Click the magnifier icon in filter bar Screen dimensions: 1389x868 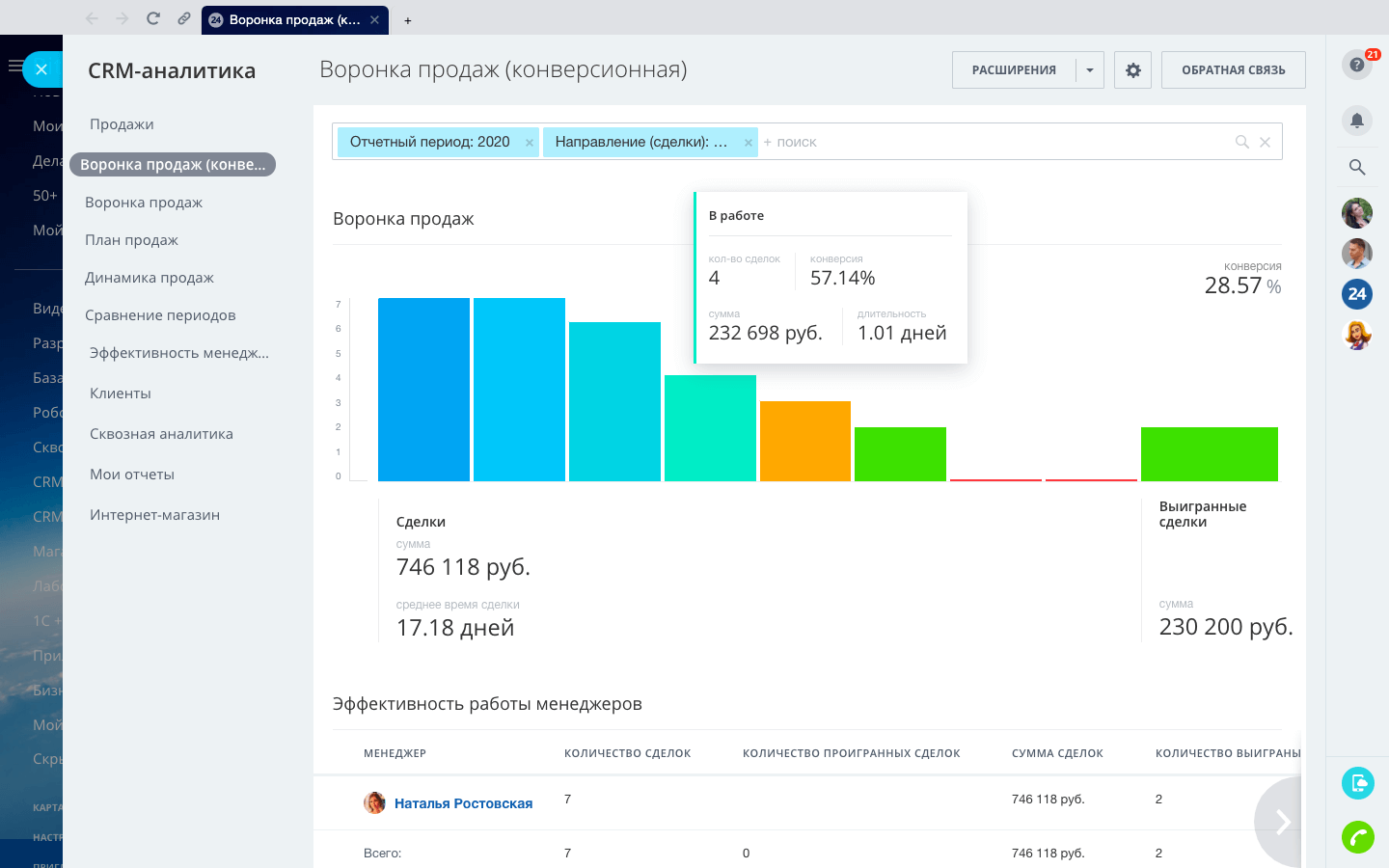coord(1242,142)
